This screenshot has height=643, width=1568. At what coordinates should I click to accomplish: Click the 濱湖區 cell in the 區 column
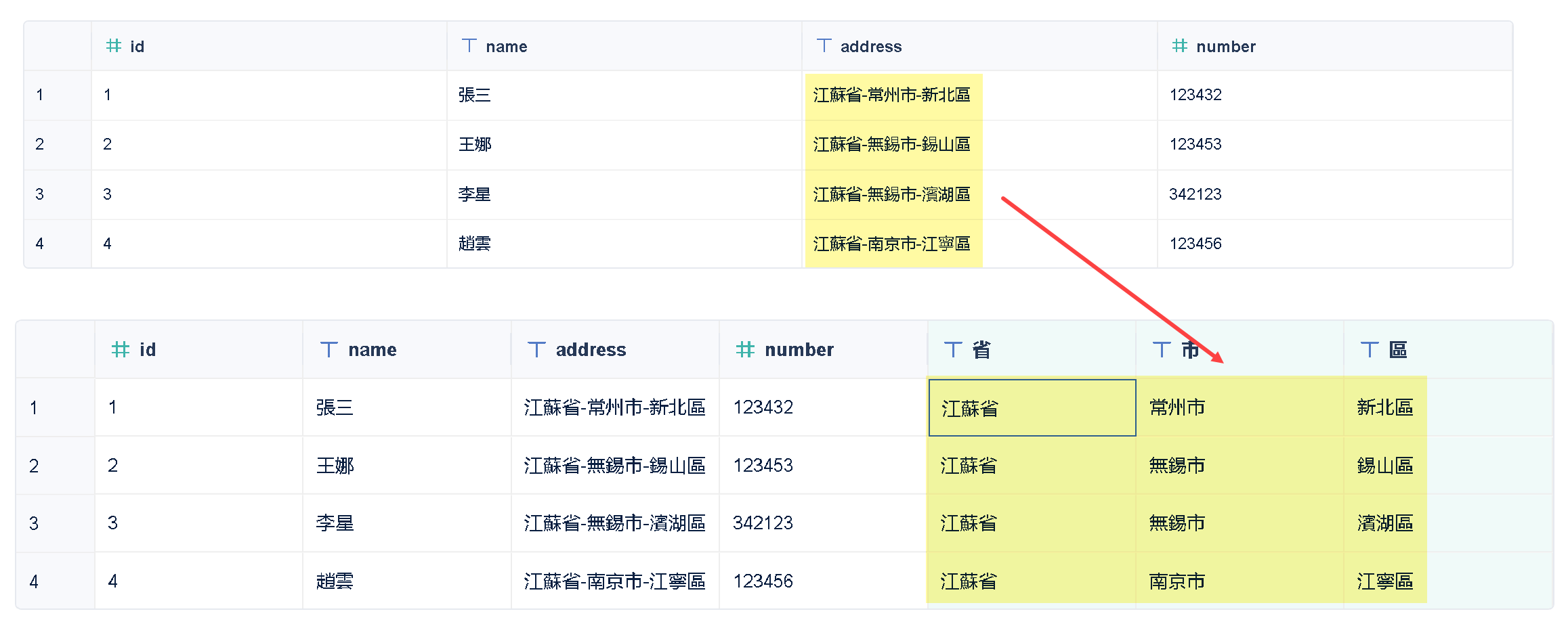tap(1385, 523)
